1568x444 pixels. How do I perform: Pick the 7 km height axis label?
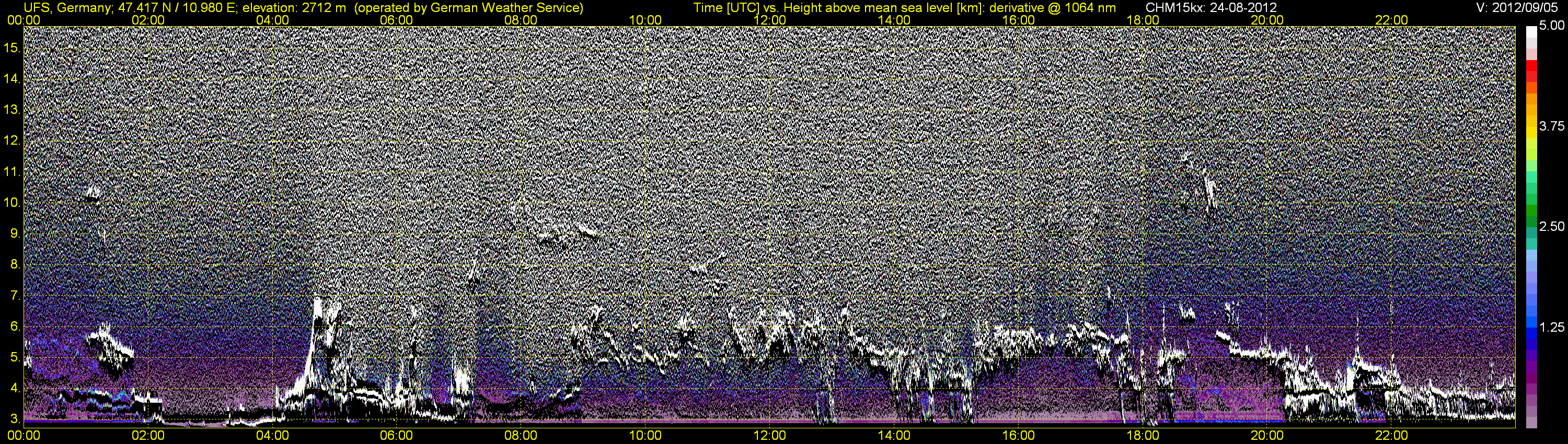pos(15,296)
